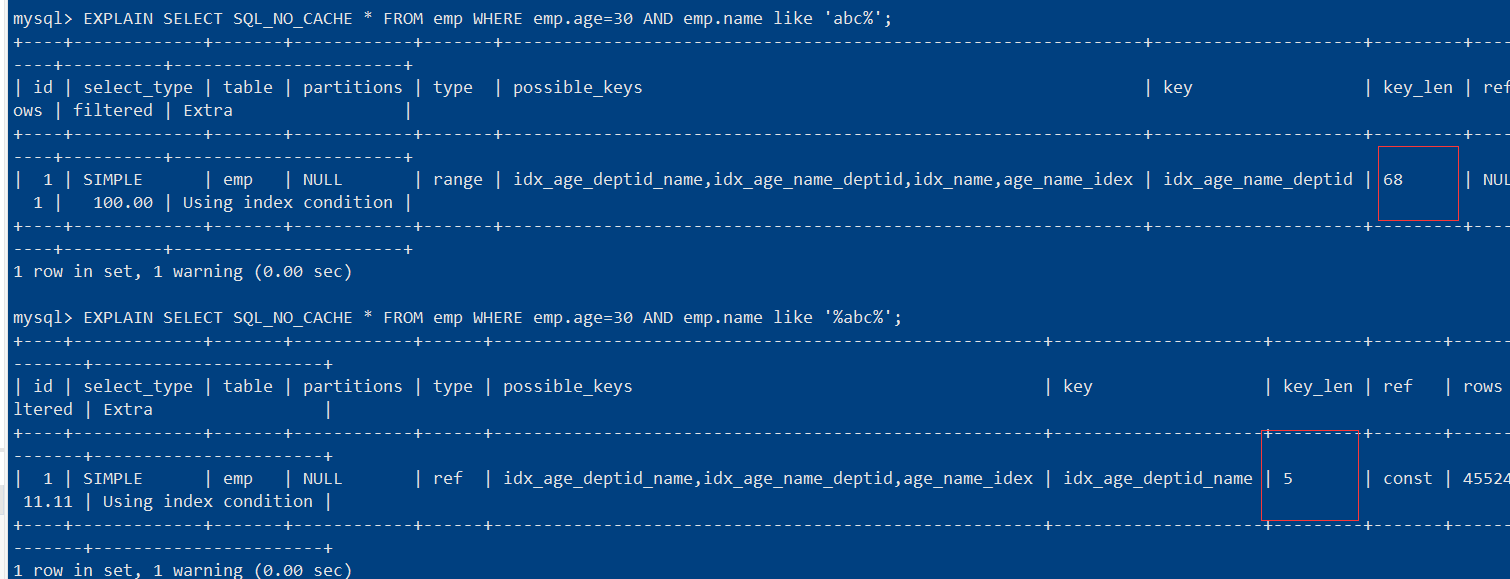Click the 'const' ref value

pos(1408,479)
